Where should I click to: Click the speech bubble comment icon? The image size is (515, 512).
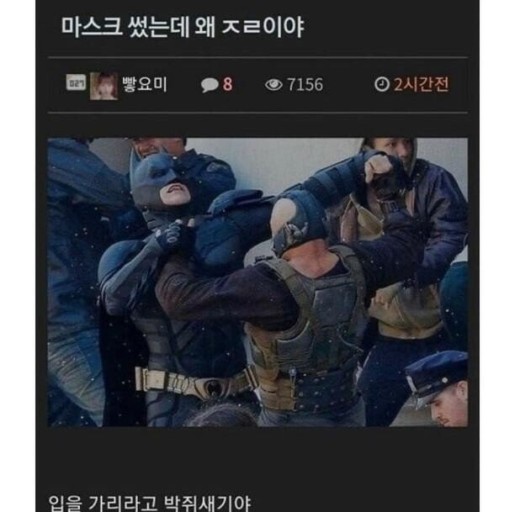click(209, 85)
